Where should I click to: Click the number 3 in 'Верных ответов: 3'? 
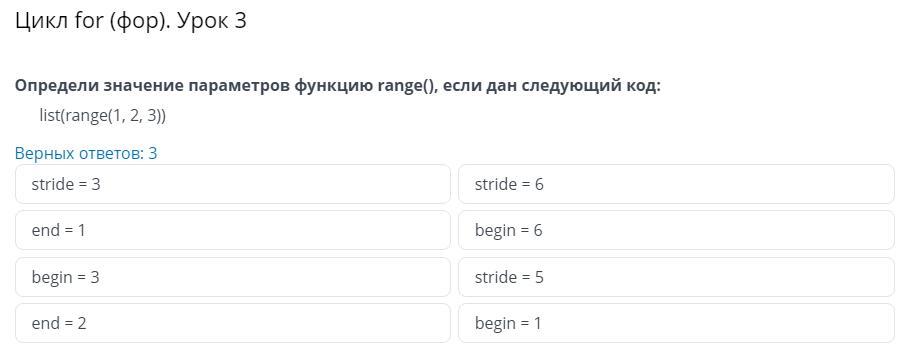pyautogui.click(x=153, y=154)
